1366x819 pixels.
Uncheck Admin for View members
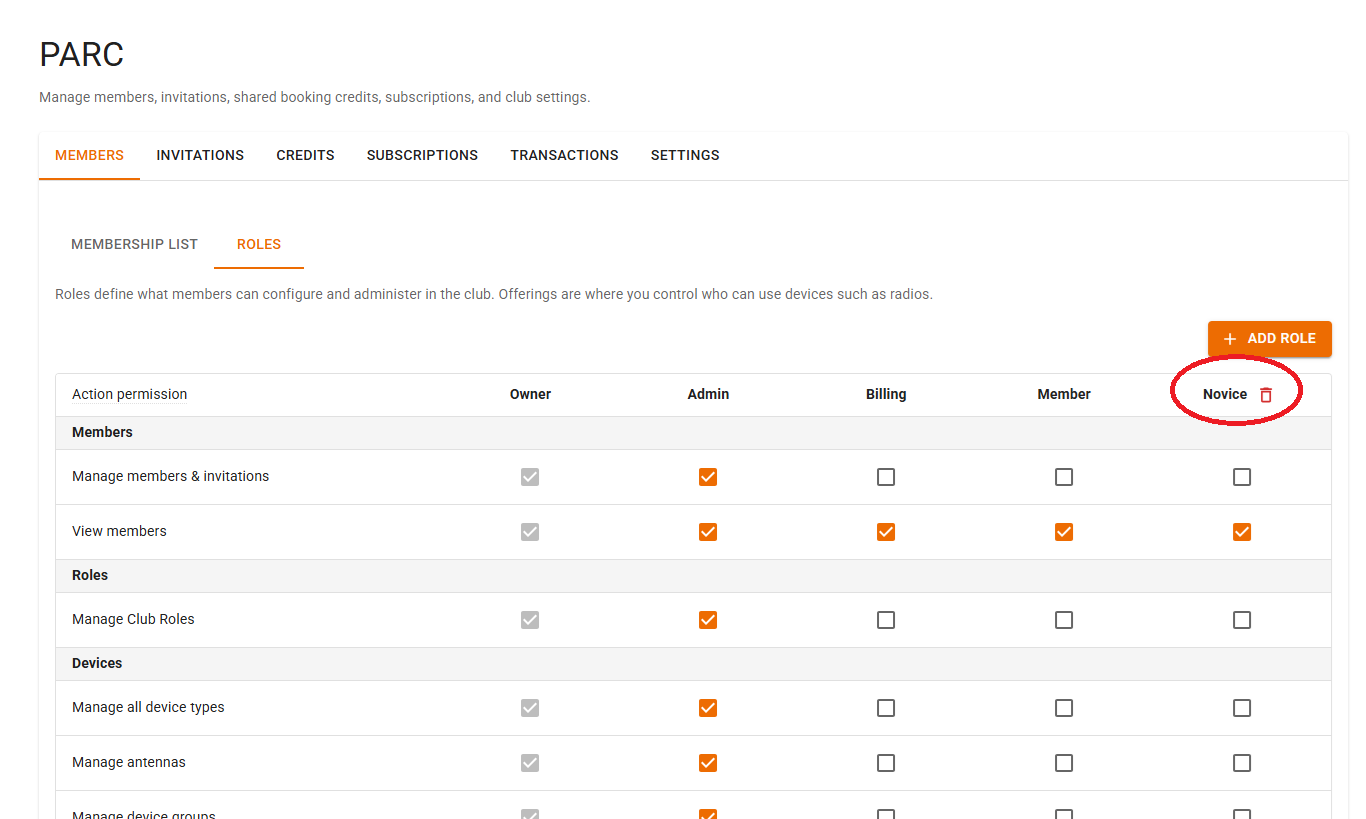(x=708, y=532)
